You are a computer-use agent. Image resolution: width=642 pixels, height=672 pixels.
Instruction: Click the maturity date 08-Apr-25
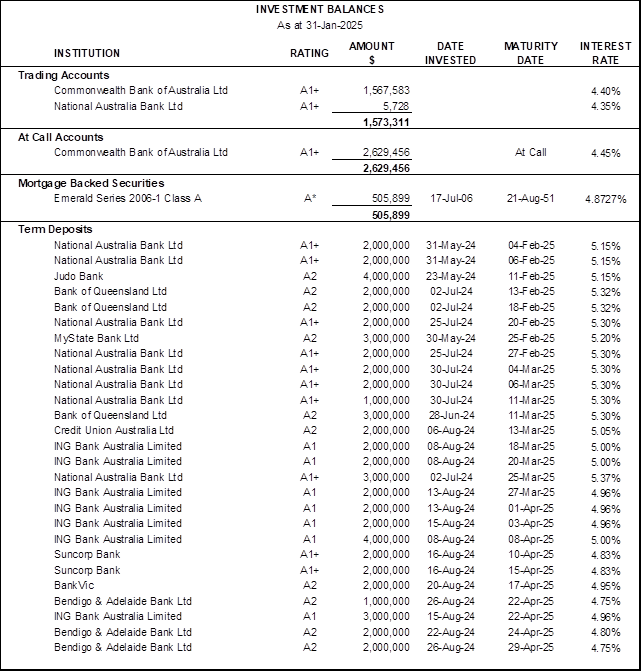click(531, 539)
